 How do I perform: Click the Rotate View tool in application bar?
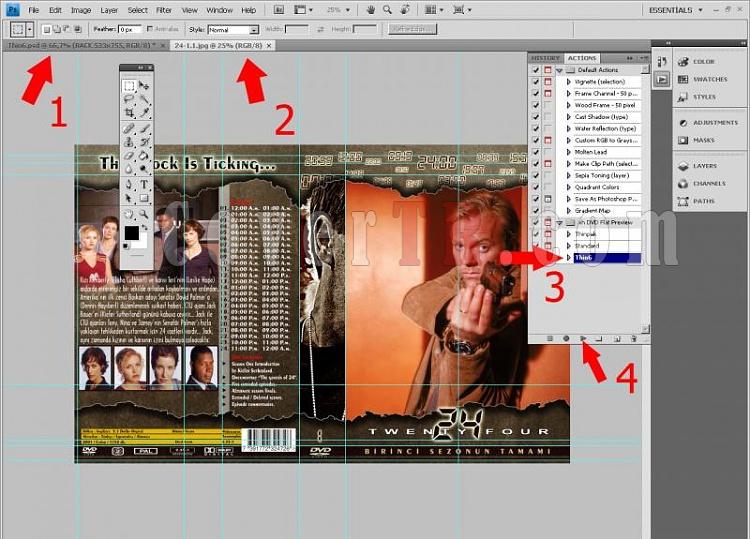pyautogui.click(x=405, y=10)
